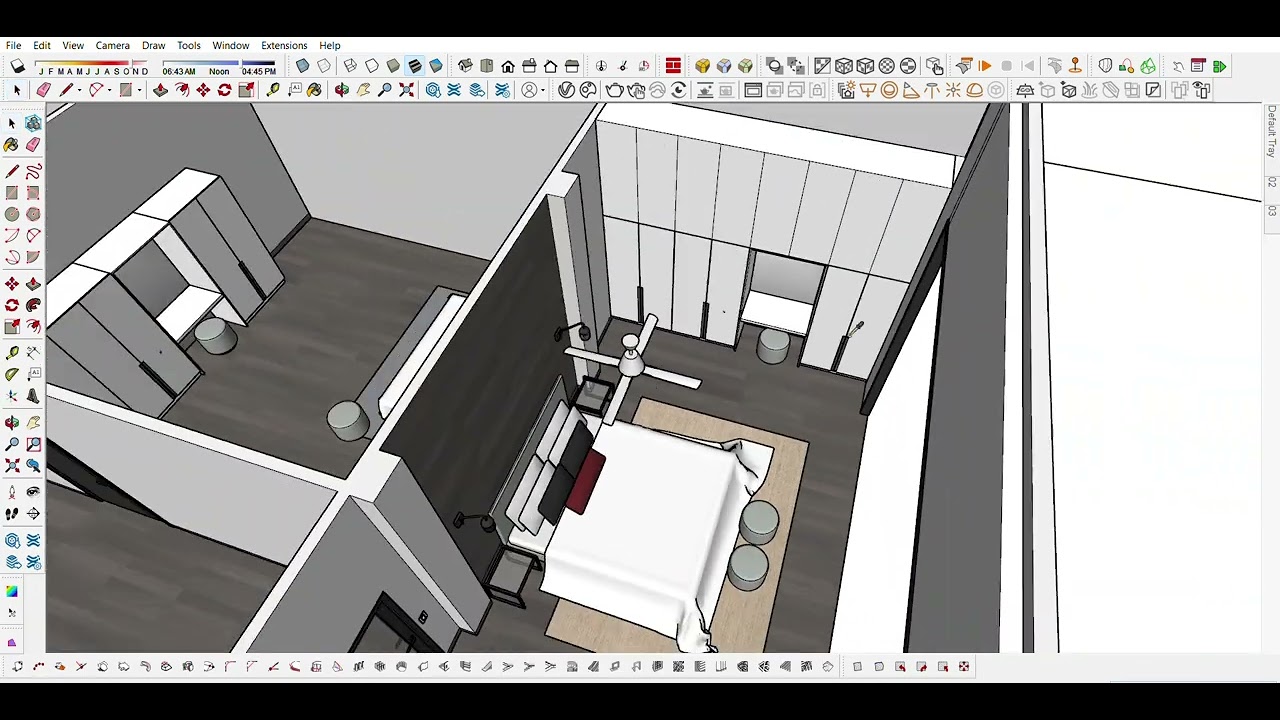Open the Draw menu
This screenshot has width=1280, height=720.
point(153,45)
